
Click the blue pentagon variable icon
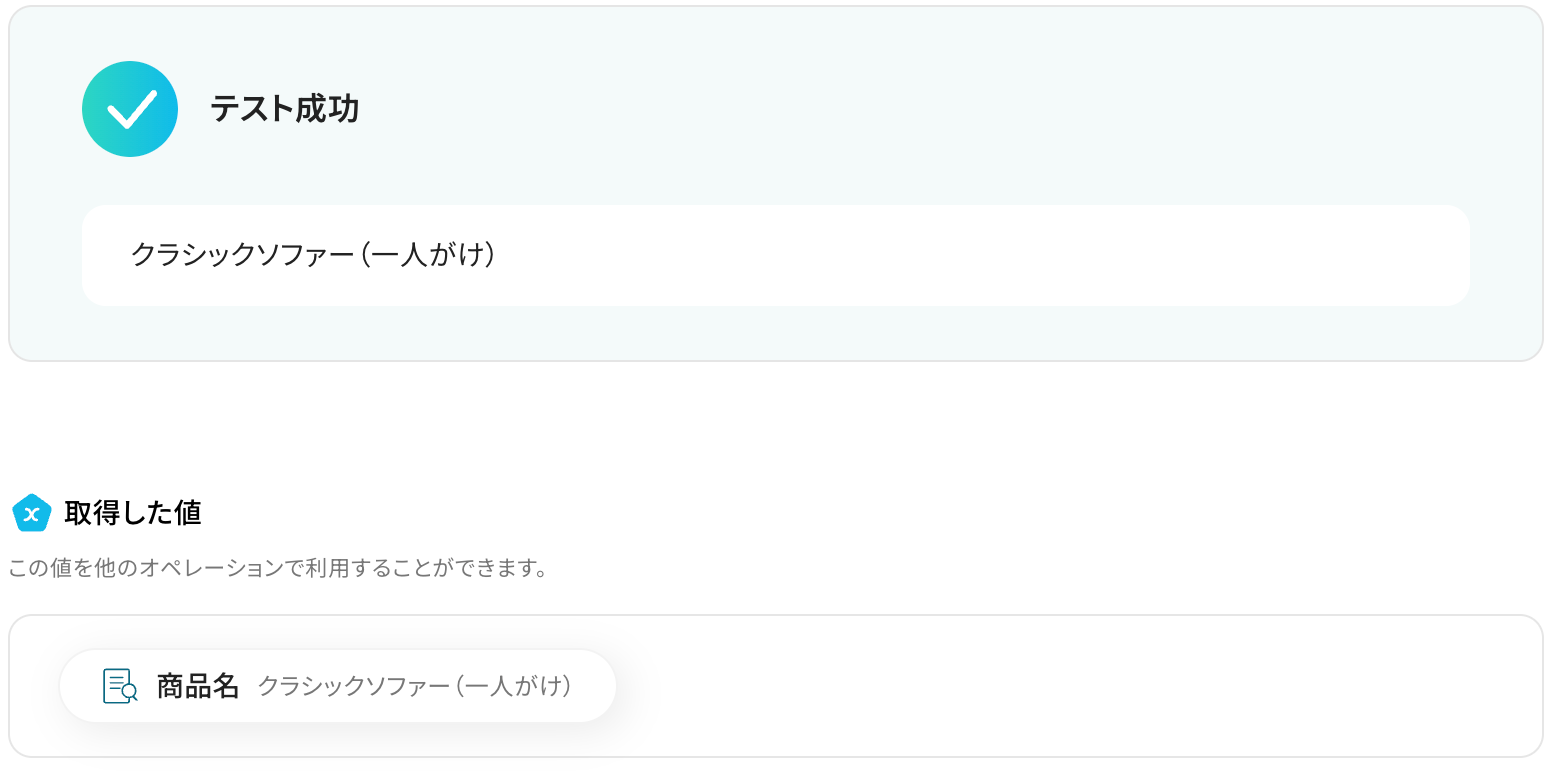tap(31, 513)
